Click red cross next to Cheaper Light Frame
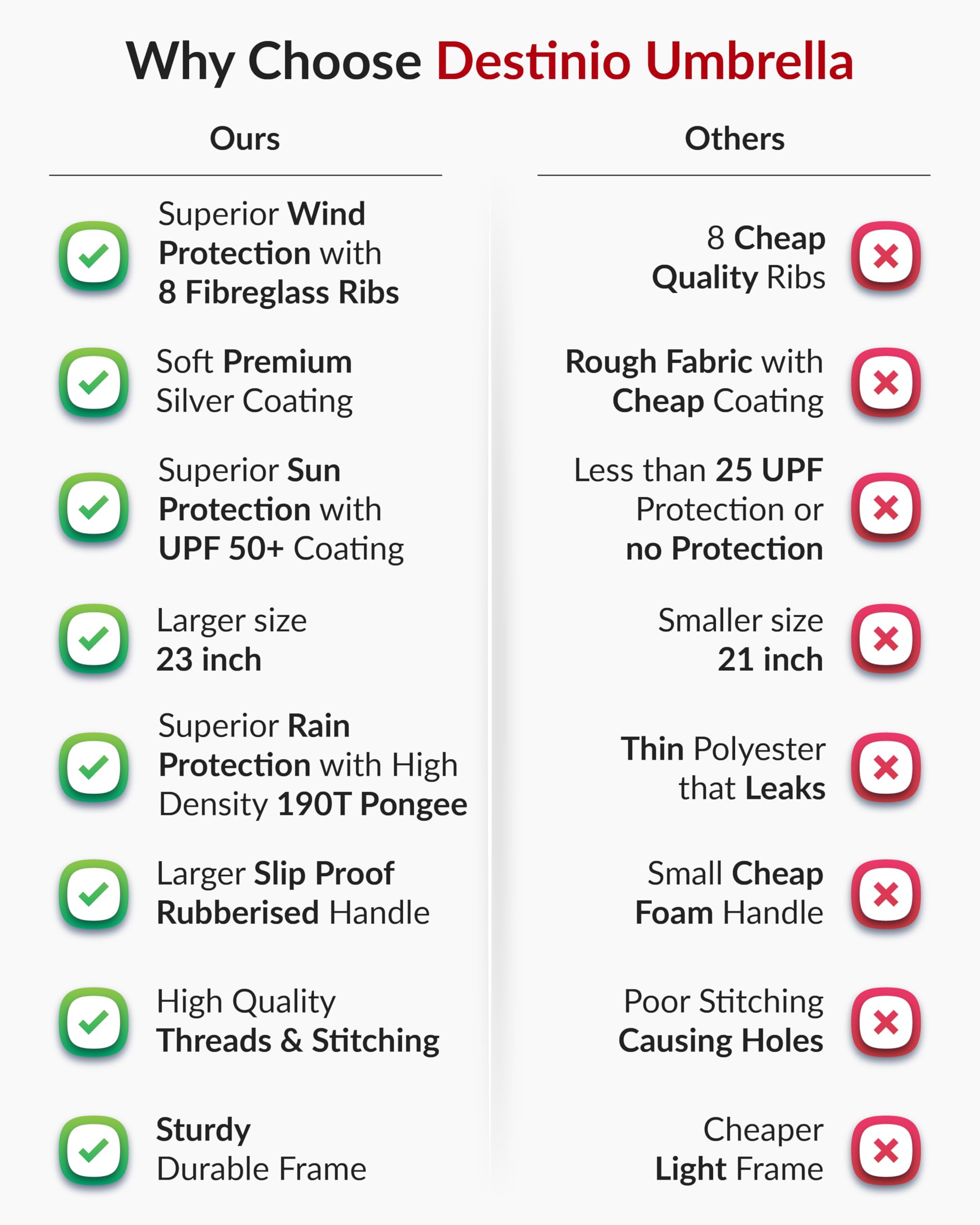The width and height of the screenshot is (980, 1225). (x=886, y=1150)
